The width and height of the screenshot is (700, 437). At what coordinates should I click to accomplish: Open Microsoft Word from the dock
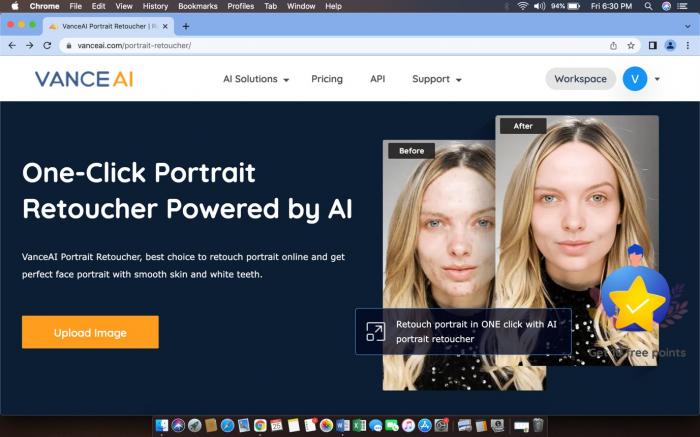[x=343, y=425]
